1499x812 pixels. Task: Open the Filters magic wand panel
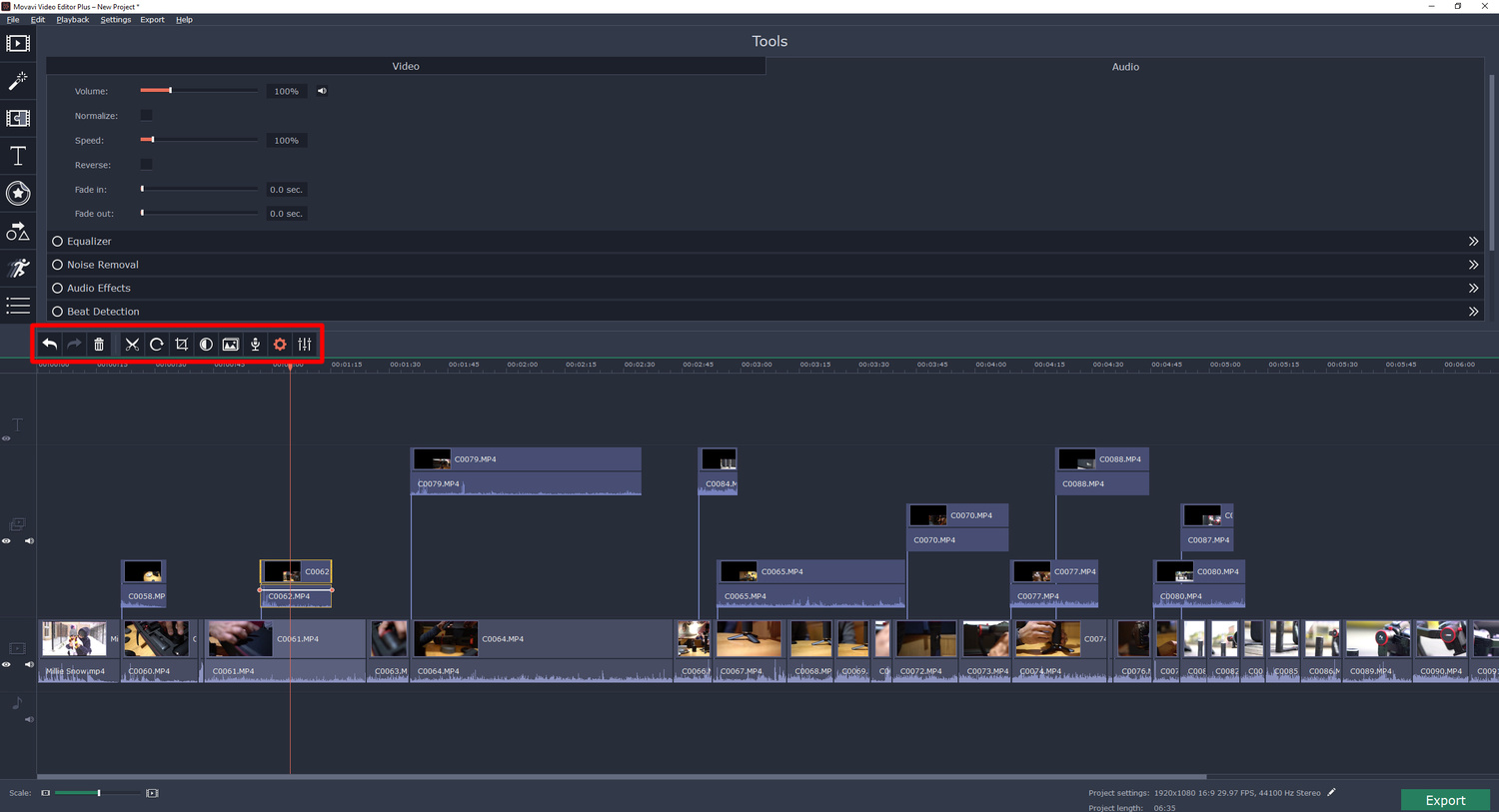[18, 81]
